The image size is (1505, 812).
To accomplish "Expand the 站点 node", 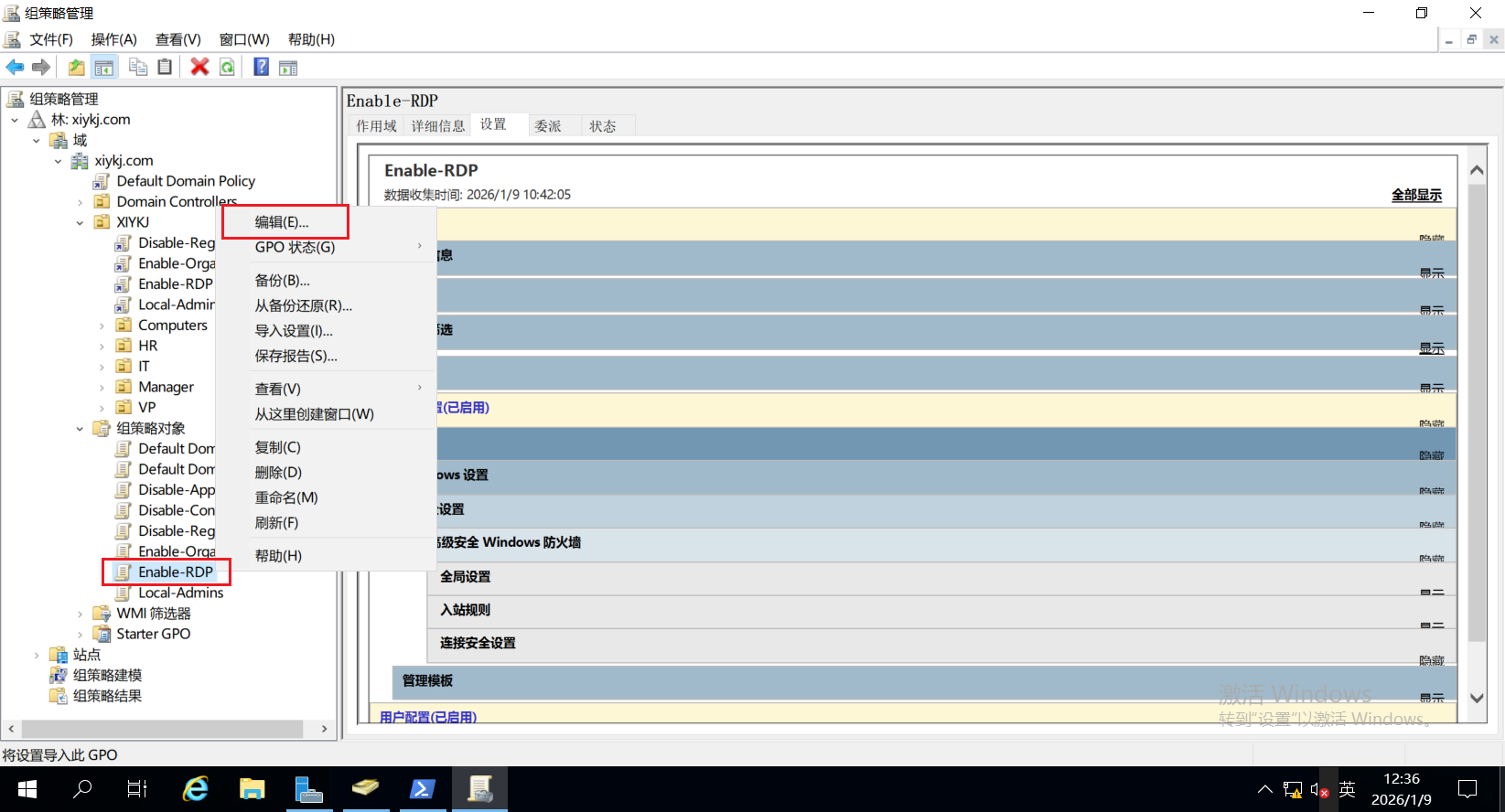I will (x=37, y=655).
